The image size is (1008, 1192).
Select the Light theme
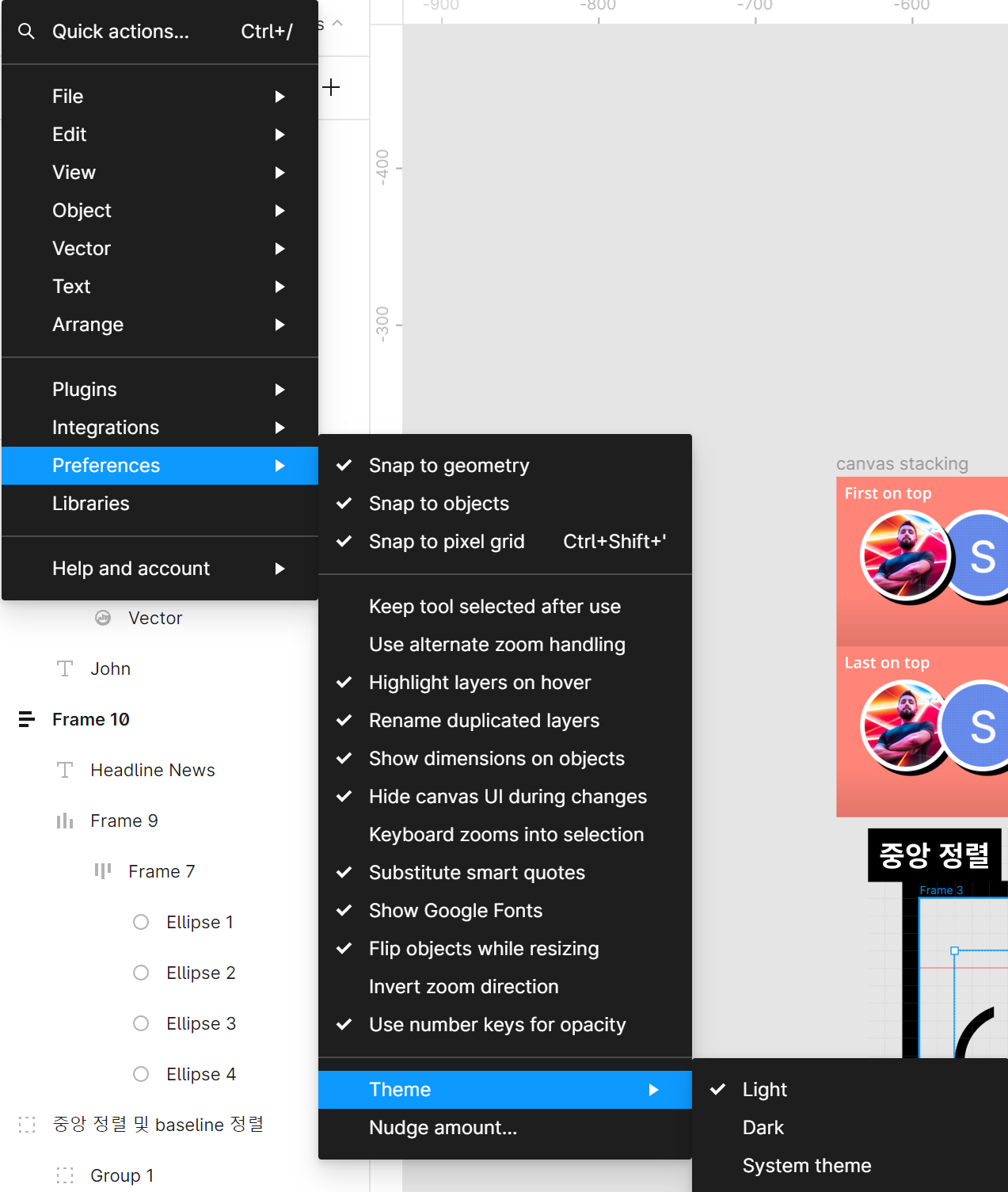850,1090
